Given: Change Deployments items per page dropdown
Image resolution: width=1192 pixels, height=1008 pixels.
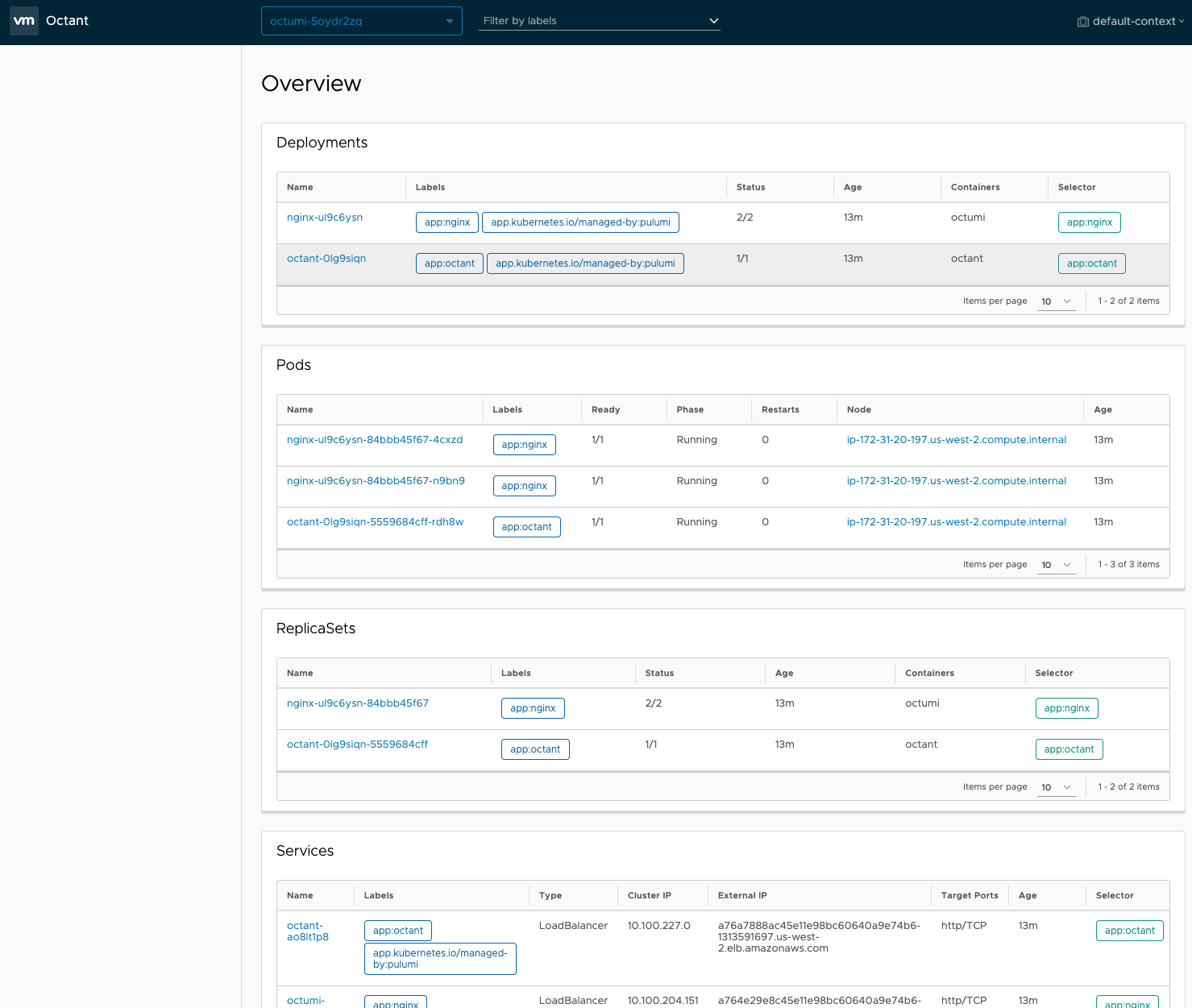Looking at the screenshot, I should click(x=1056, y=301).
